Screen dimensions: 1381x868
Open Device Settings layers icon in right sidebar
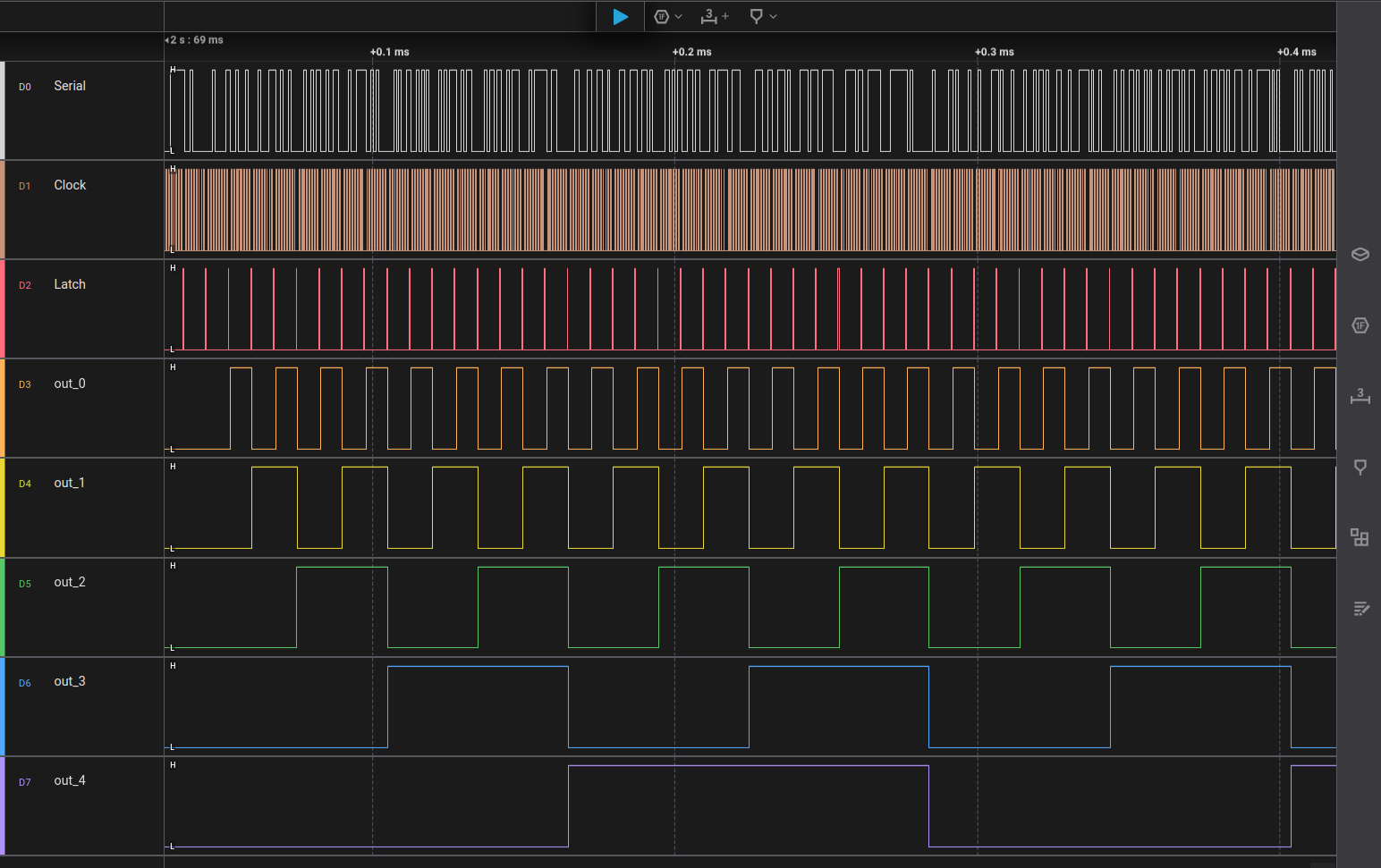pos(1360,255)
